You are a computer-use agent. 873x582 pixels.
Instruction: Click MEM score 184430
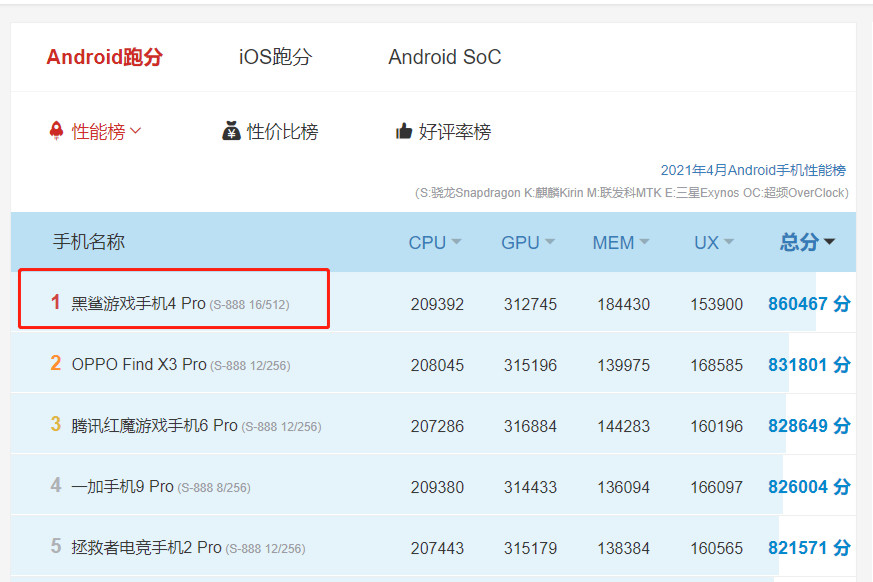pyautogui.click(x=624, y=304)
